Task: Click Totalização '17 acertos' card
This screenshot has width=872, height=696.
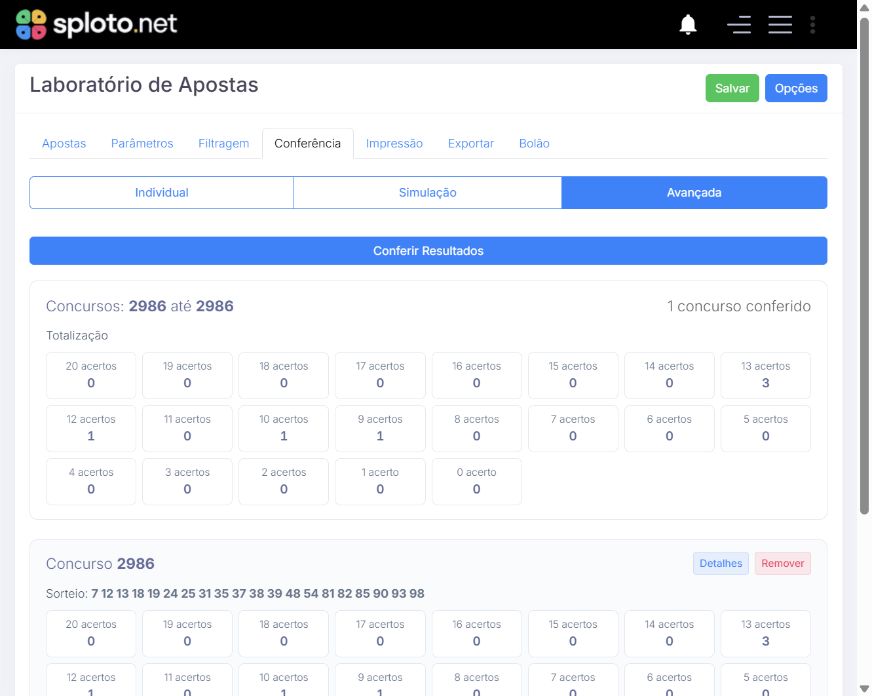Action: (380, 375)
